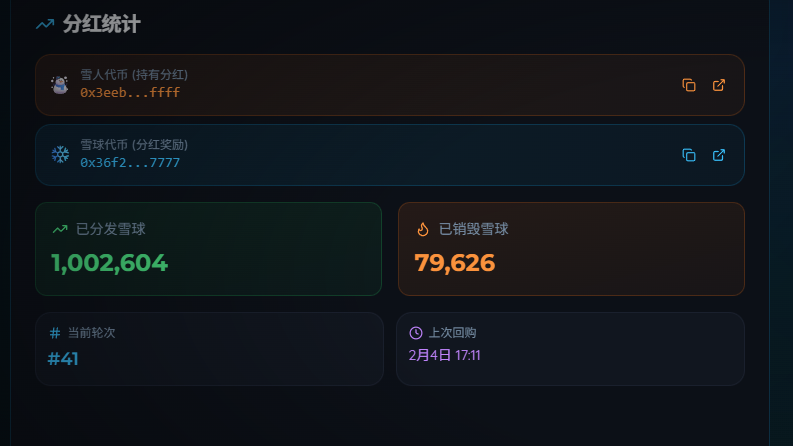The image size is (793, 446).
Task: Select the address 0x36f2...7777
Action: coord(130,162)
